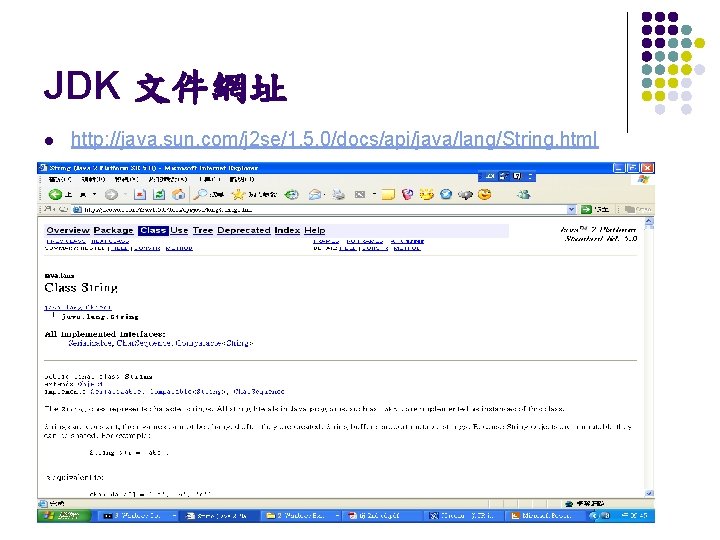This screenshot has height=540, width=720.
Task: Open the java.lang.Object superclass link
Action: (x=78, y=307)
